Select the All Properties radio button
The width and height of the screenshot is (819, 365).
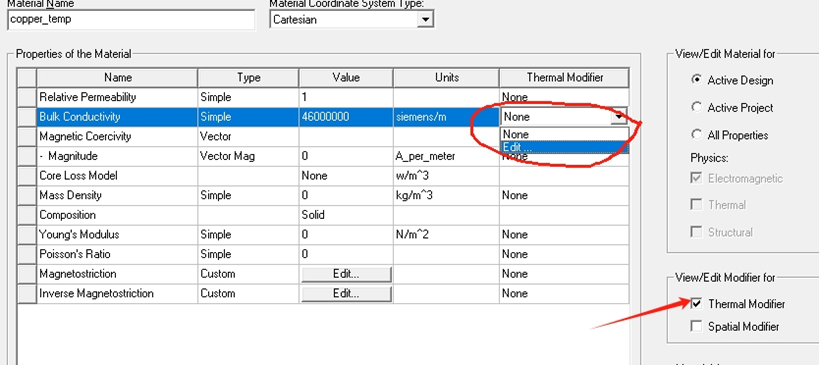pyautogui.click(x=696, y=135)
